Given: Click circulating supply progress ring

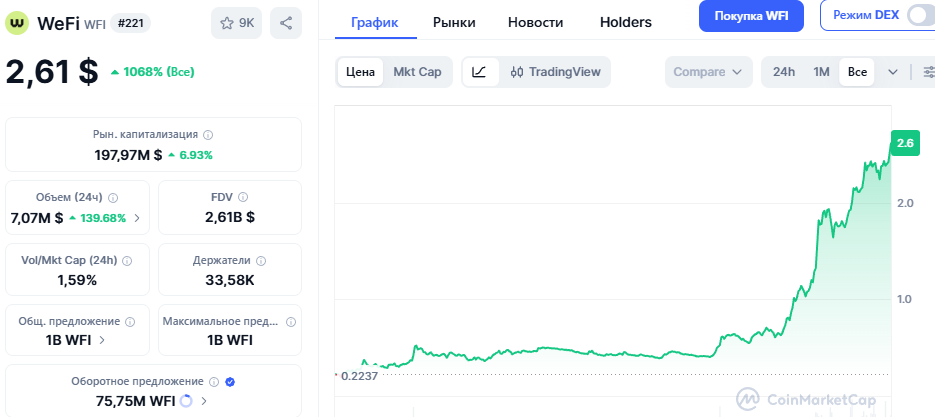Looking at the screenshot, I should coord(186,401).
